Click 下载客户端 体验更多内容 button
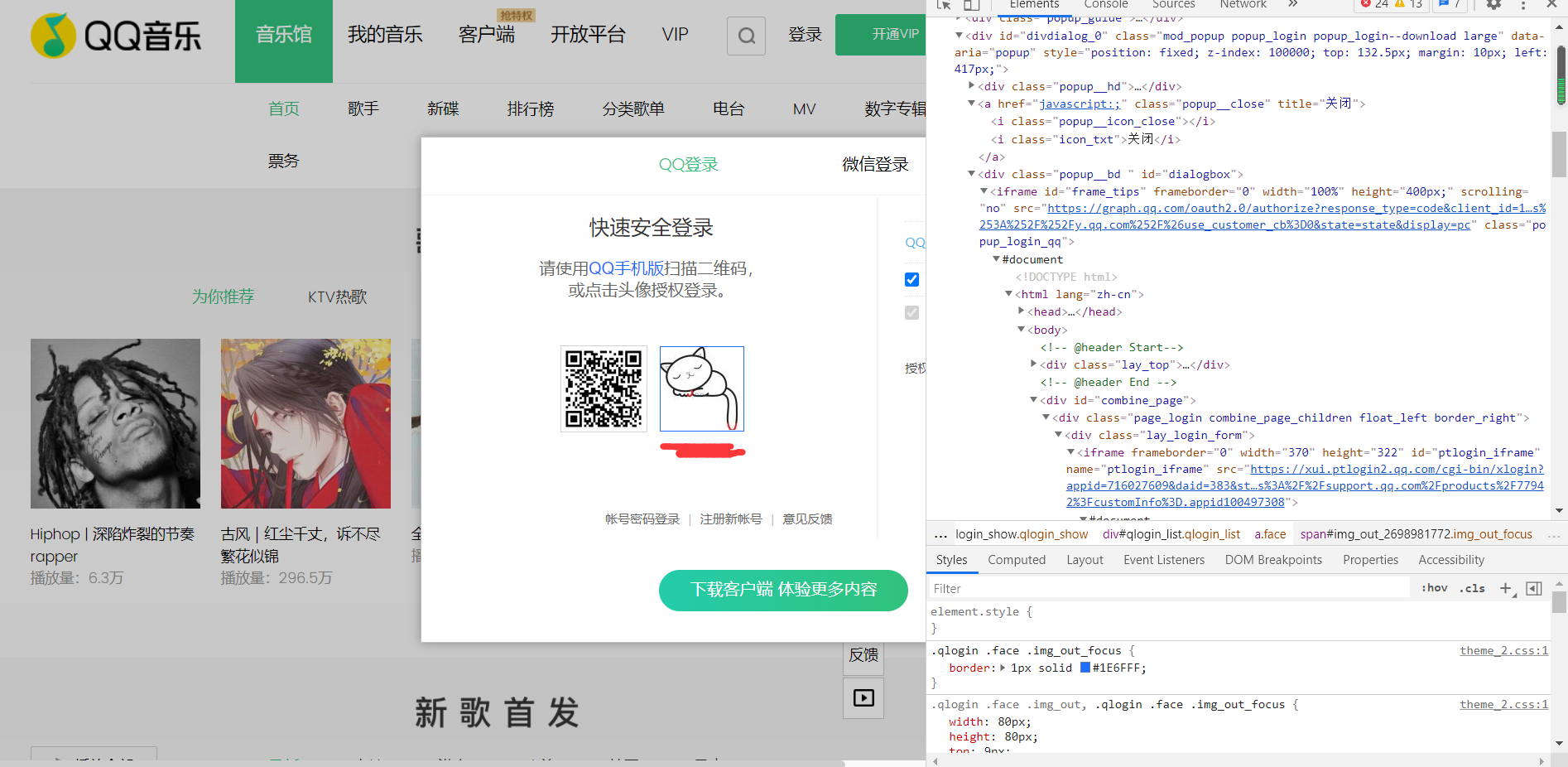The width and height of the screenshot is (1568, 767). tap(783, 590)
